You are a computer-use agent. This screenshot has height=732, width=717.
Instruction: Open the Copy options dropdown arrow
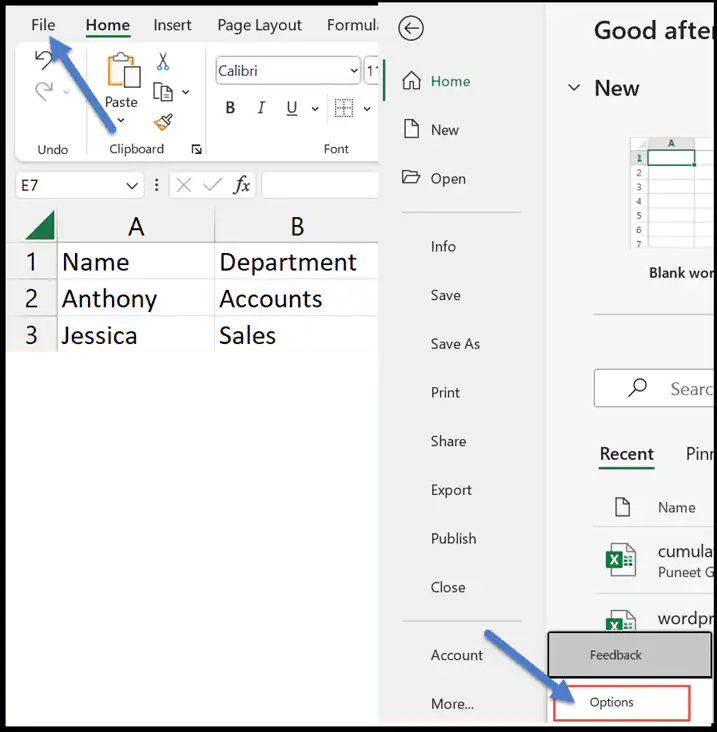(x=185, y=92)
